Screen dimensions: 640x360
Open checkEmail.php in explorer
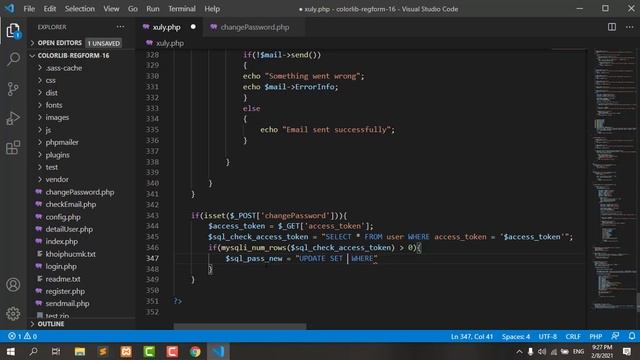pos(71,204)
